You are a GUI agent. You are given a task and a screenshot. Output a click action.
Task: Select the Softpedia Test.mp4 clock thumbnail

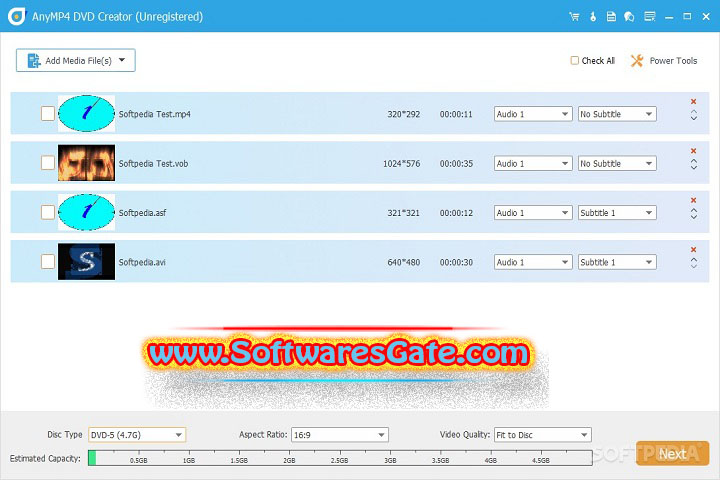pos(86,113)
